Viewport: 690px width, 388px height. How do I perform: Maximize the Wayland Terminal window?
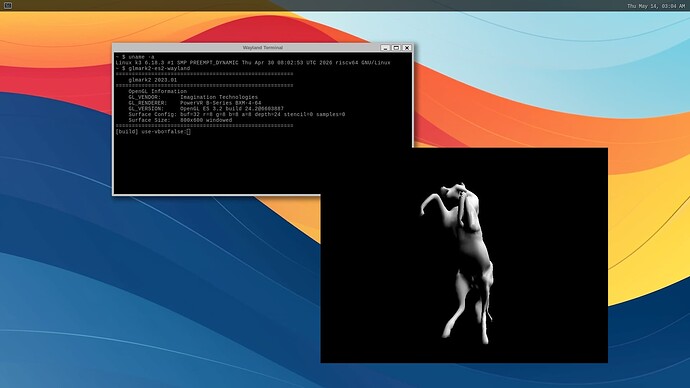pyautogui.click(x=396, y=48)
